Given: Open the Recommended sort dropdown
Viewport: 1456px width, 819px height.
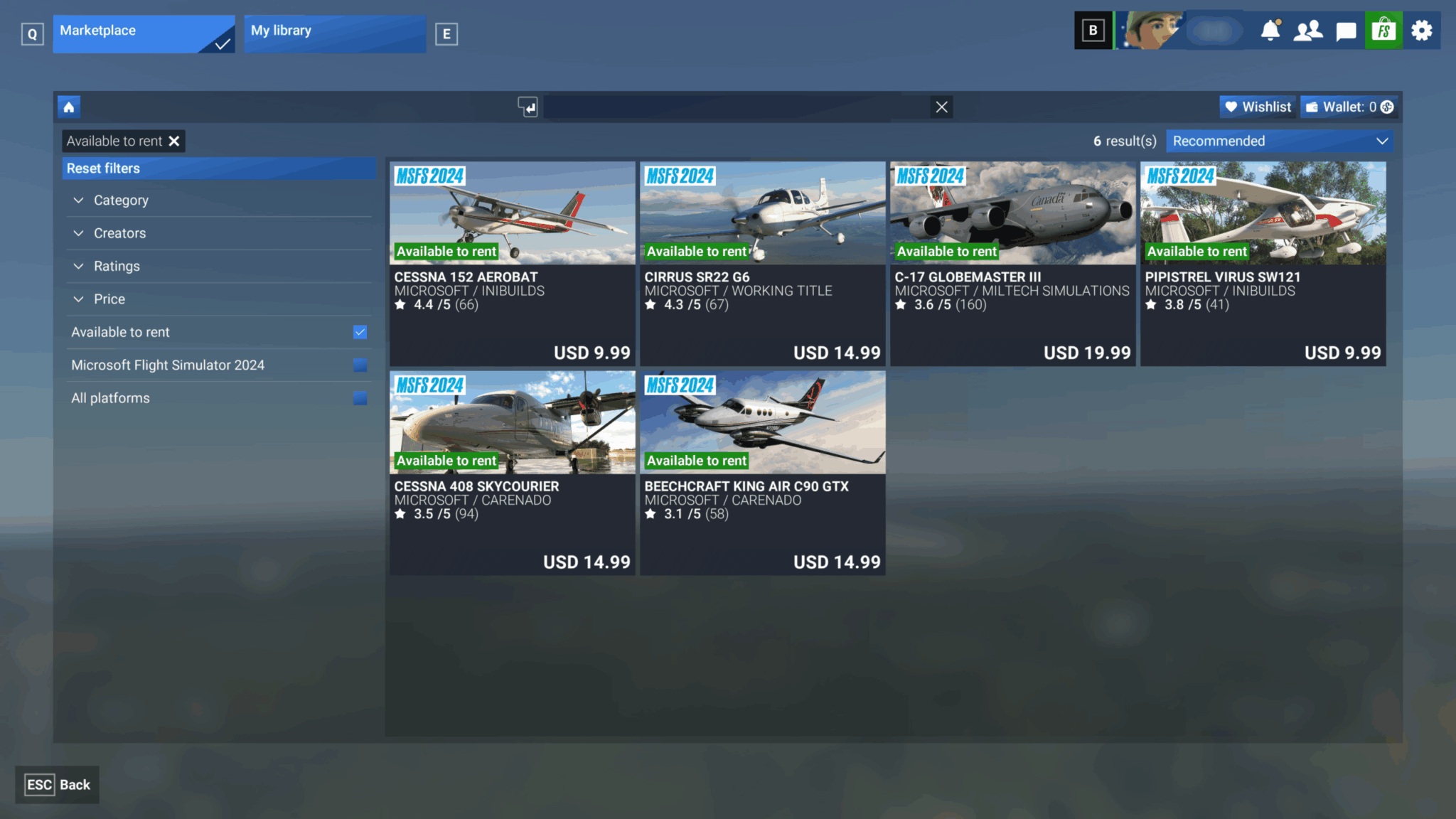Looking at the screenshot, I should click(x=1280, y=141).
